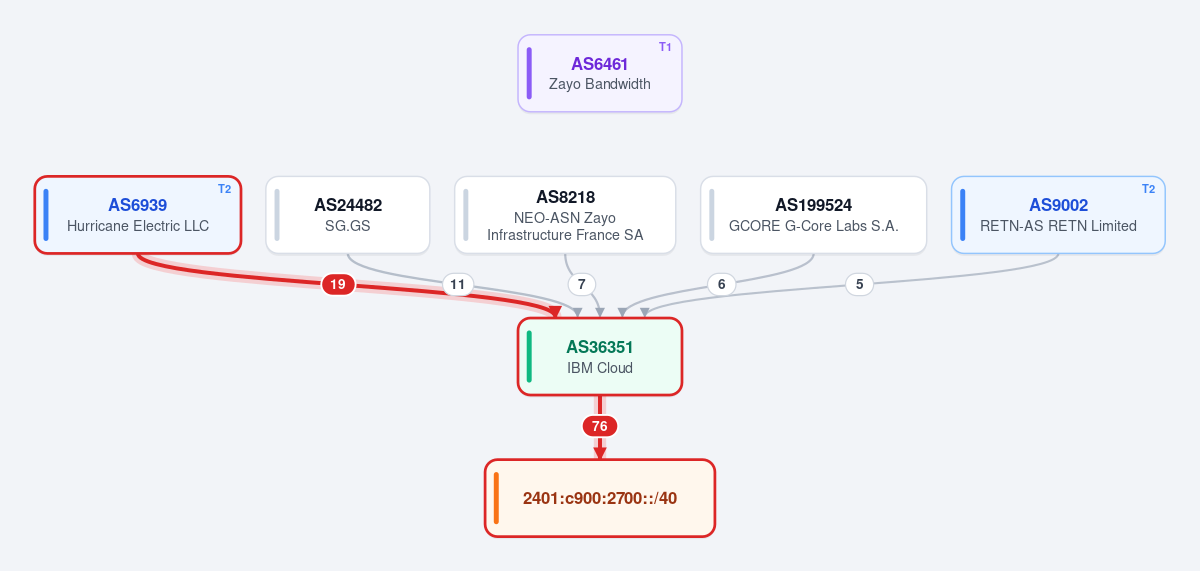The width and height of the screenshot is (1200, 571).
Task: Open the AS24482 SG.GS node
Action: (348, 215)
